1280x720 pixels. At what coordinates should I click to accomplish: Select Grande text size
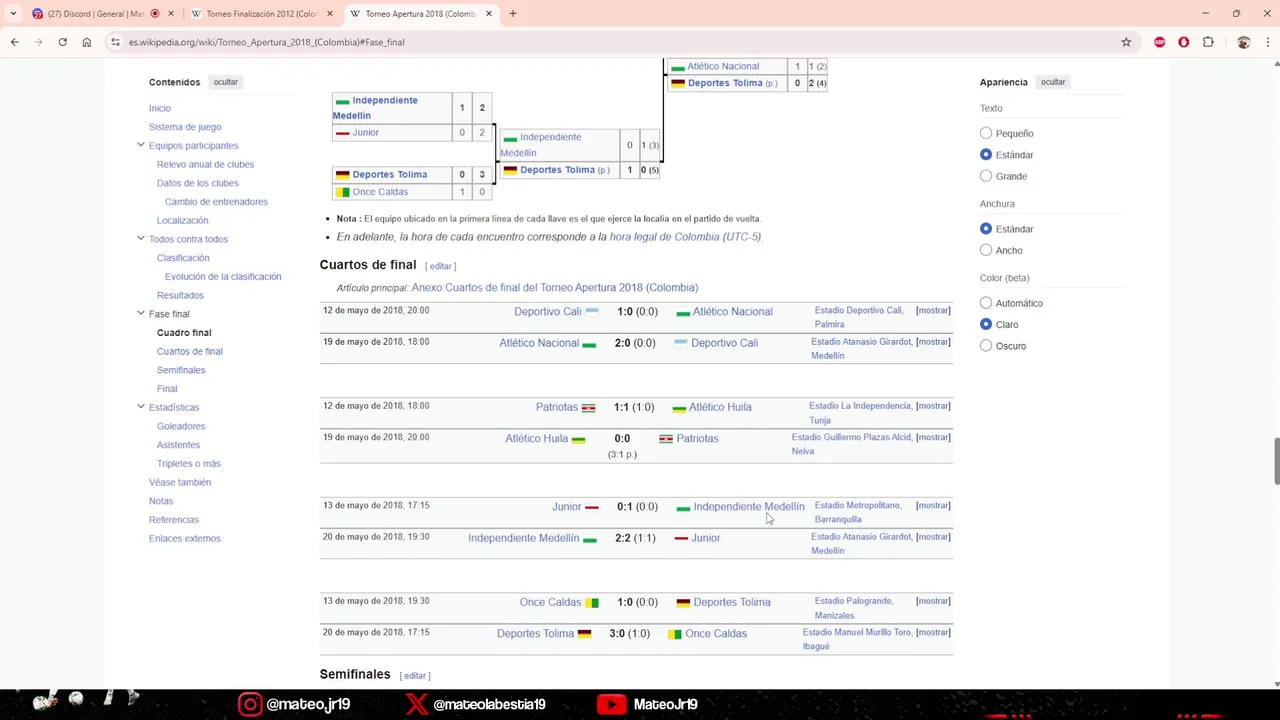coord(986,176)
